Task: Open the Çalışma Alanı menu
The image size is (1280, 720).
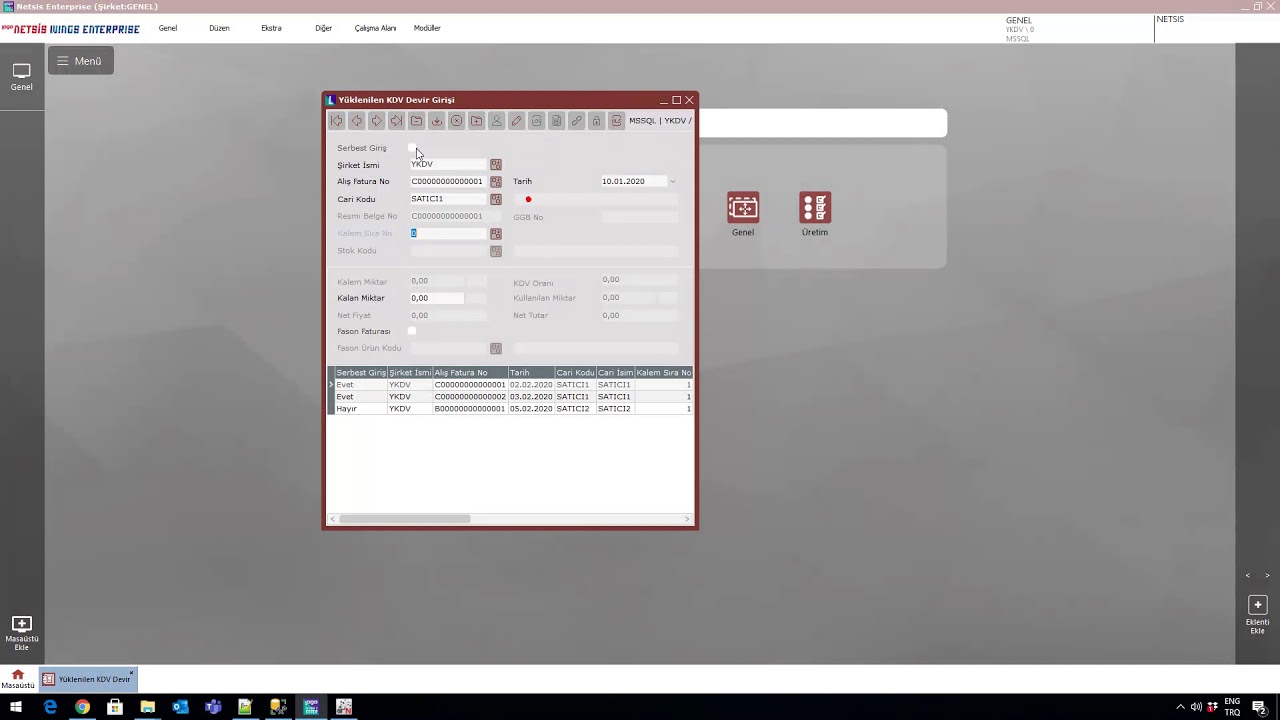Action: click(x=375, y=28)
